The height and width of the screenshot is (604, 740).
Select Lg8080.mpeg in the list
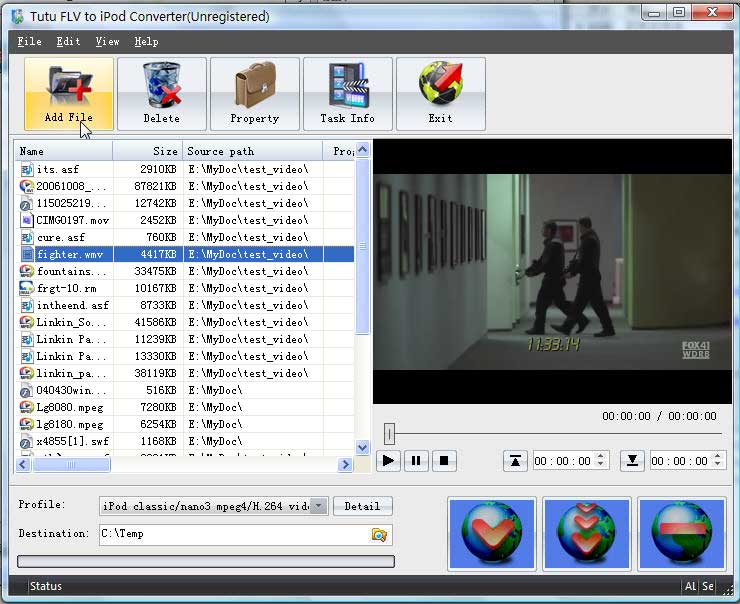(185, 407)
